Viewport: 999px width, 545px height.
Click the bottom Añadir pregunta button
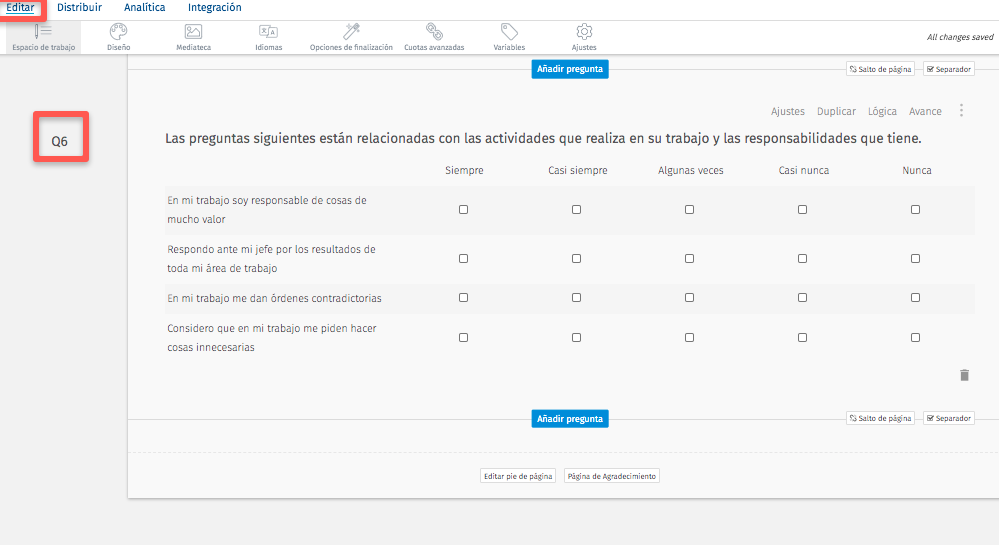(x=570, y=419)
